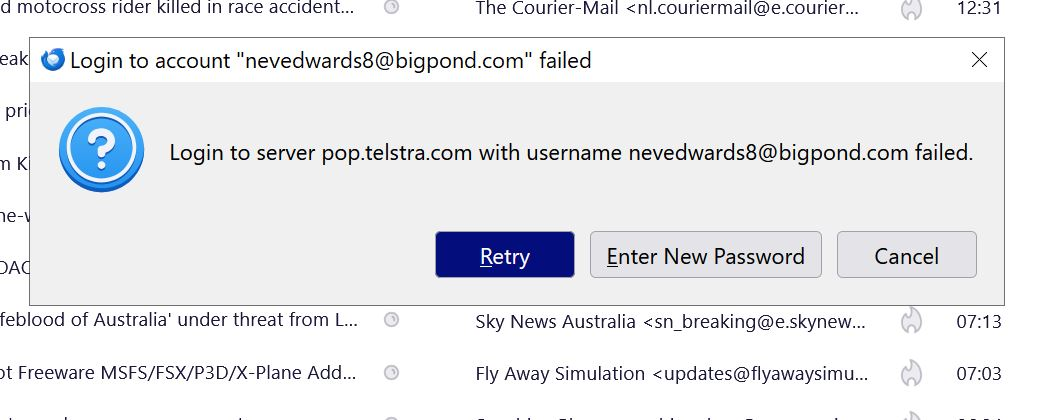
Task: Click the Thunderbird icon in dialog title
Action: click(x=53, y=60)
